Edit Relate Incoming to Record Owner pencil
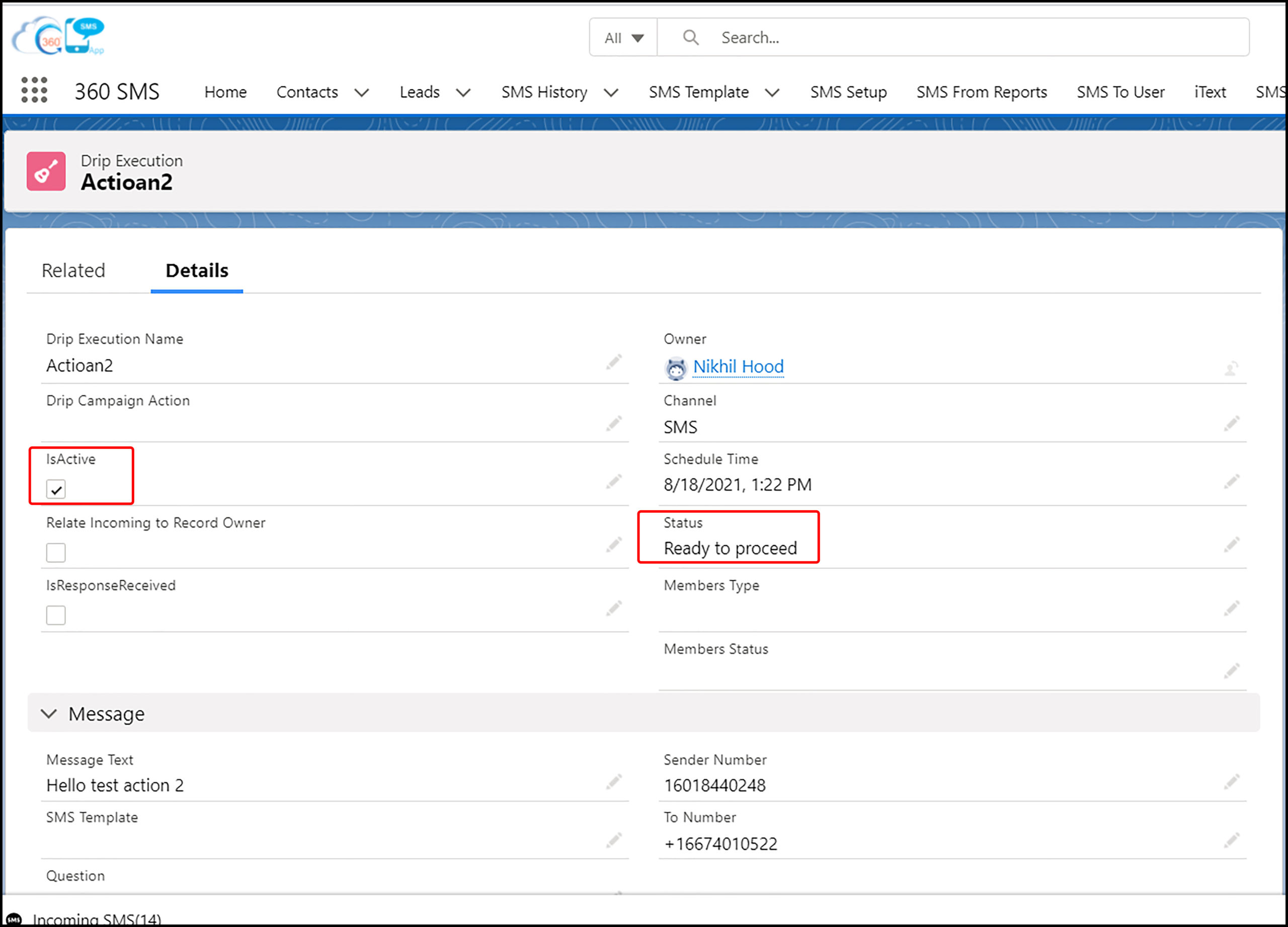Viewport: 1288px width, 927px height. [x=614, y=546]
